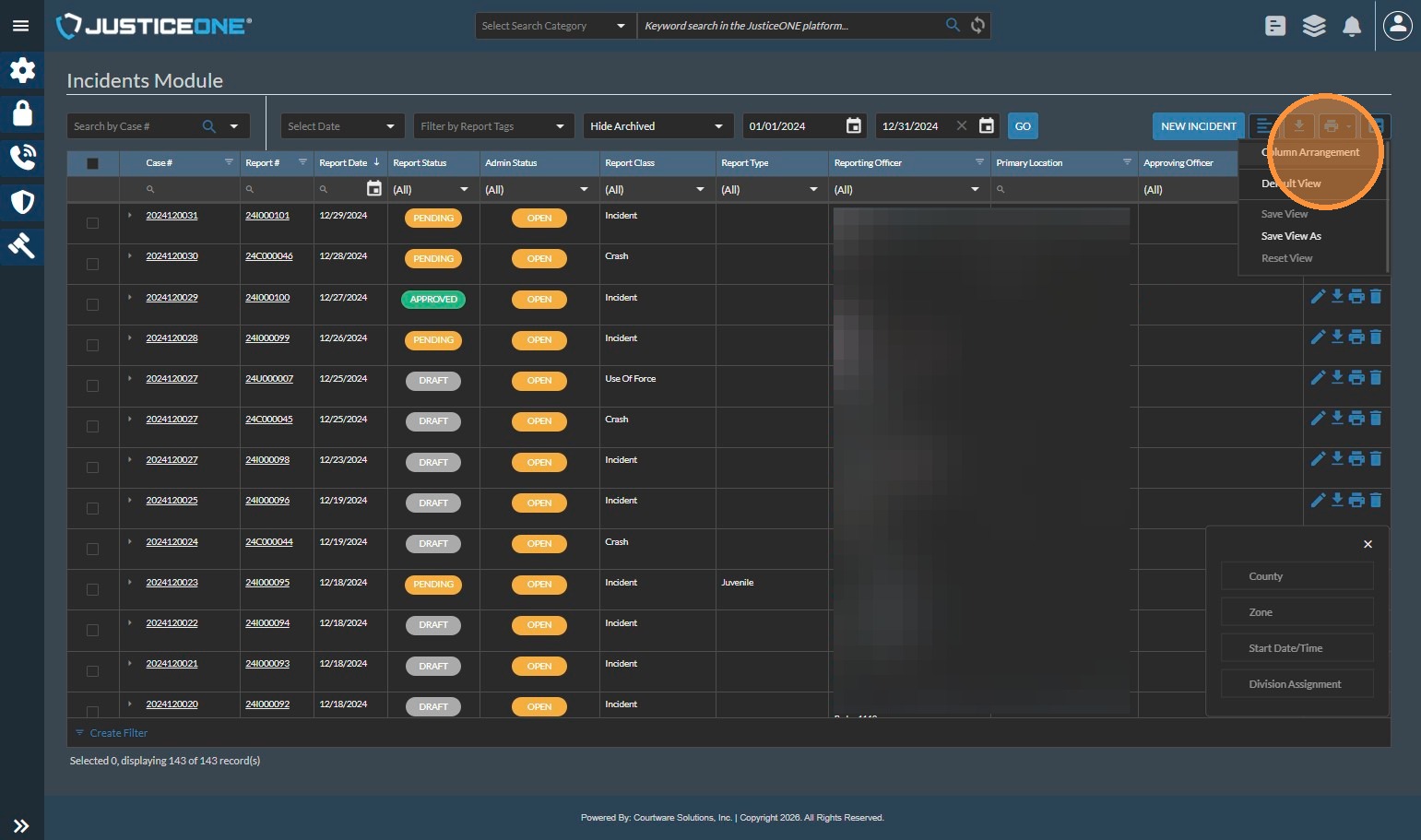Open the user profile avatar icon
The image size is (1421, 840).
point(1398,26)
